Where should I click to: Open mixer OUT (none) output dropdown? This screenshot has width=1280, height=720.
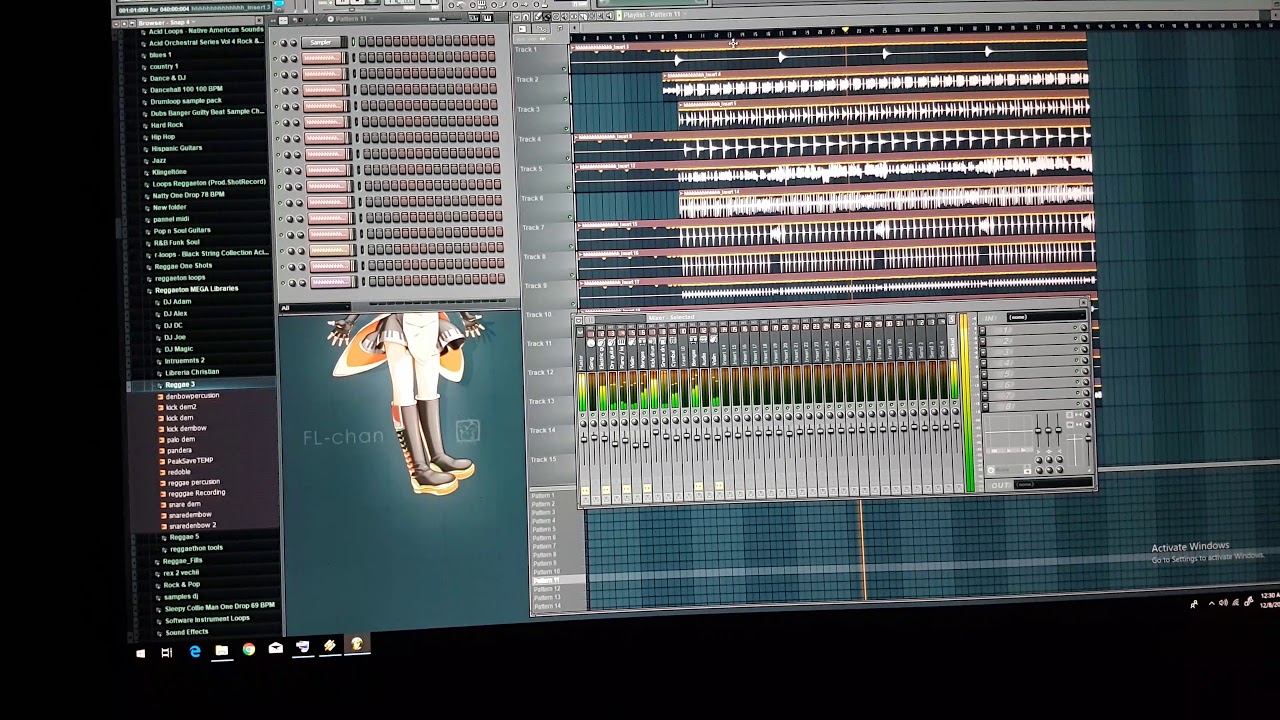(x=1052, y=485)
